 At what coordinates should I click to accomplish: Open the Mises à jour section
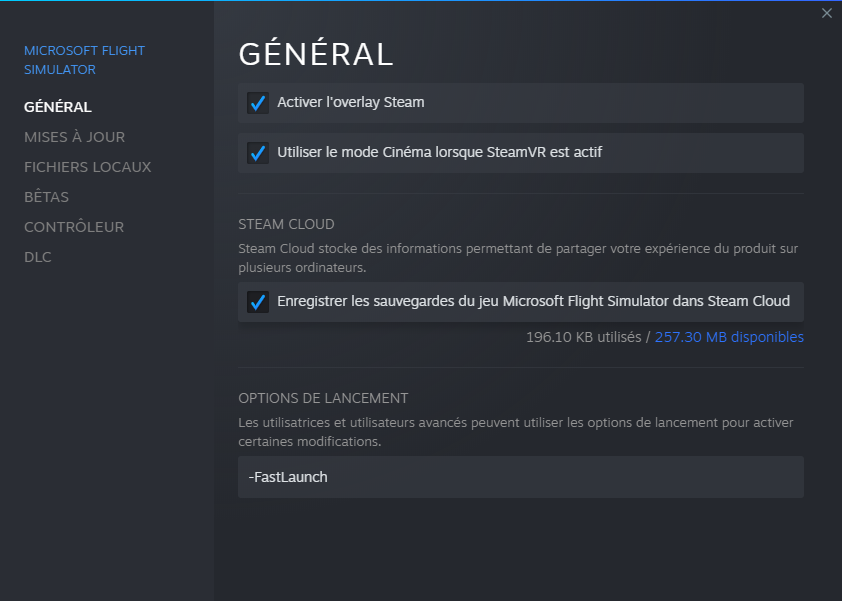(x=74, y=137)
